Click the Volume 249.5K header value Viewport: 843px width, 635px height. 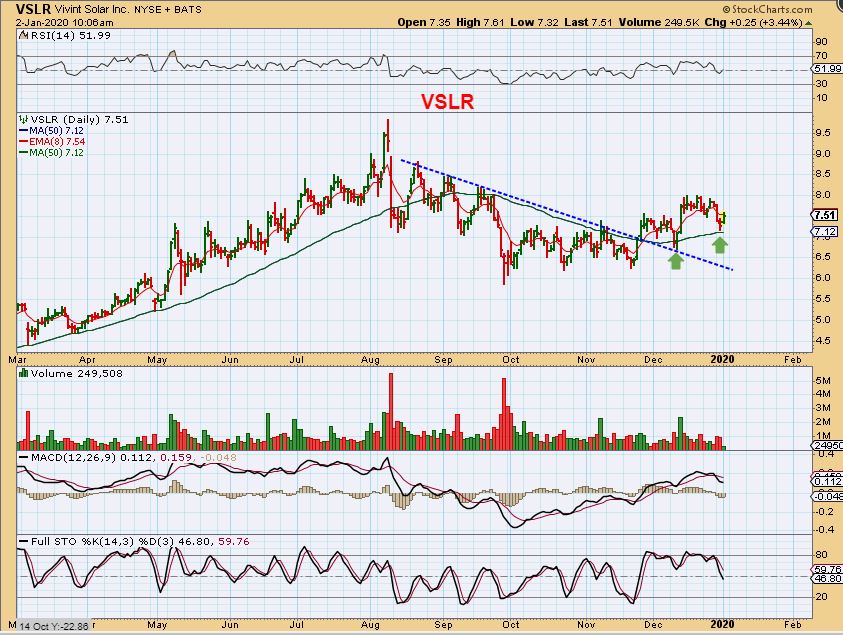pos(659,23)
